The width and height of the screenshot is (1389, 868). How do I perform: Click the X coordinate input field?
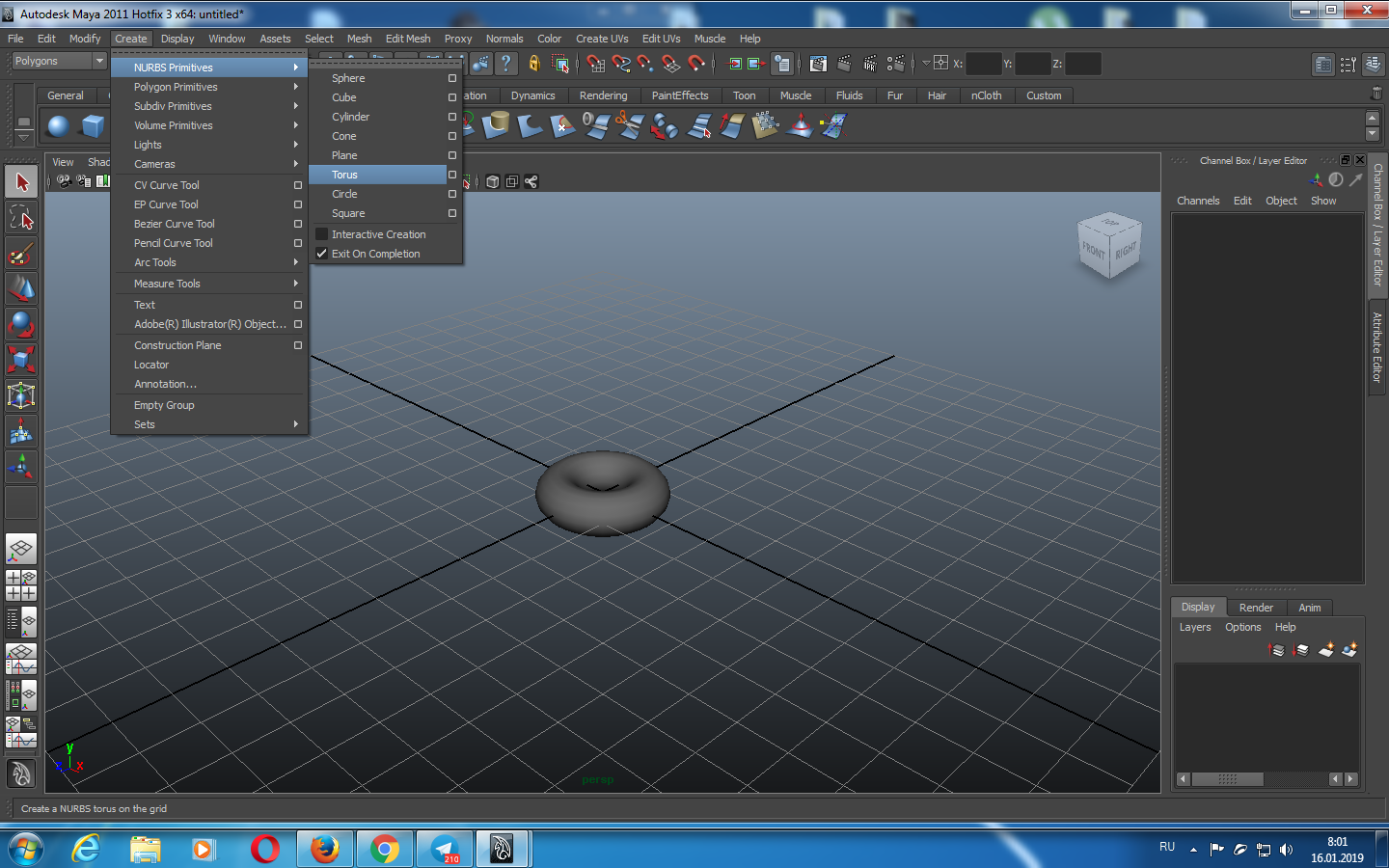[983, 64]
